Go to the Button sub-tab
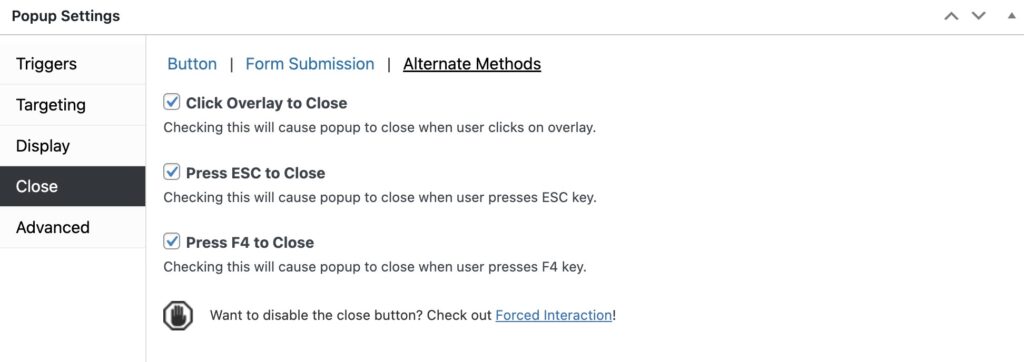Viewport: 1024px width, 362px height. click(x=192, y=64)
